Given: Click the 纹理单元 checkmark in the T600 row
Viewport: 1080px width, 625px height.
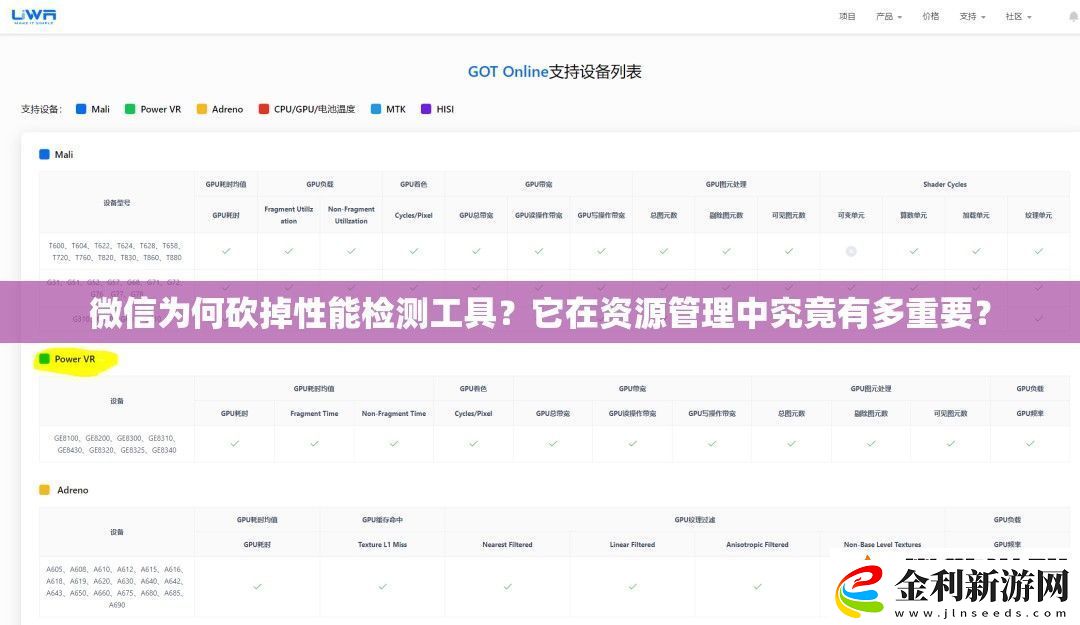Looking at the screenshot, I should coord(1038,252).
